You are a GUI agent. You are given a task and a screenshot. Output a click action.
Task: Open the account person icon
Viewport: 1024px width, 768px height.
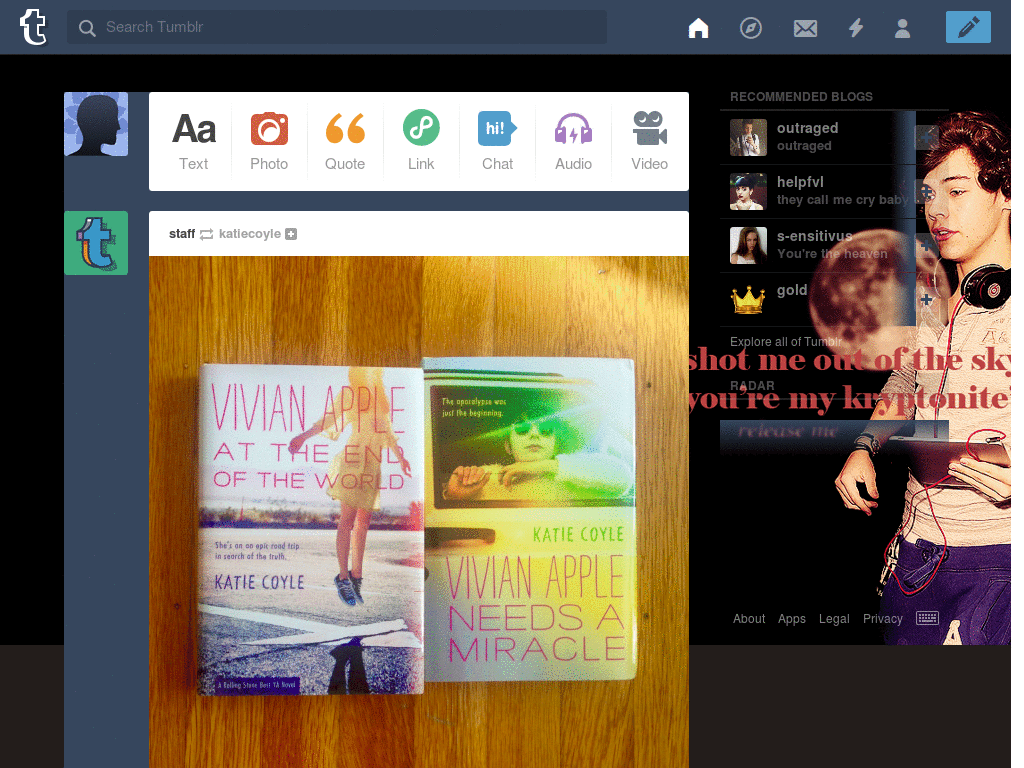pyautogui.click(x=902, y=28)
